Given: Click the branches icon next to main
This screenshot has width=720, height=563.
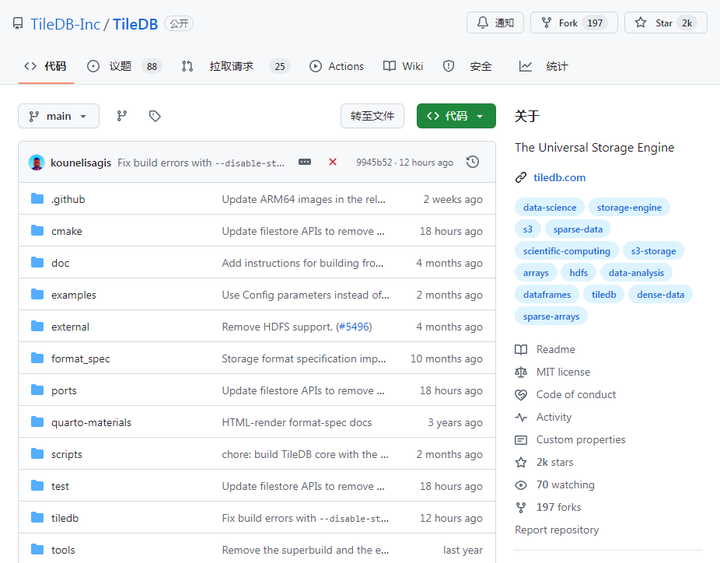Looking at the screenshot, I should (x=122, y=116).
